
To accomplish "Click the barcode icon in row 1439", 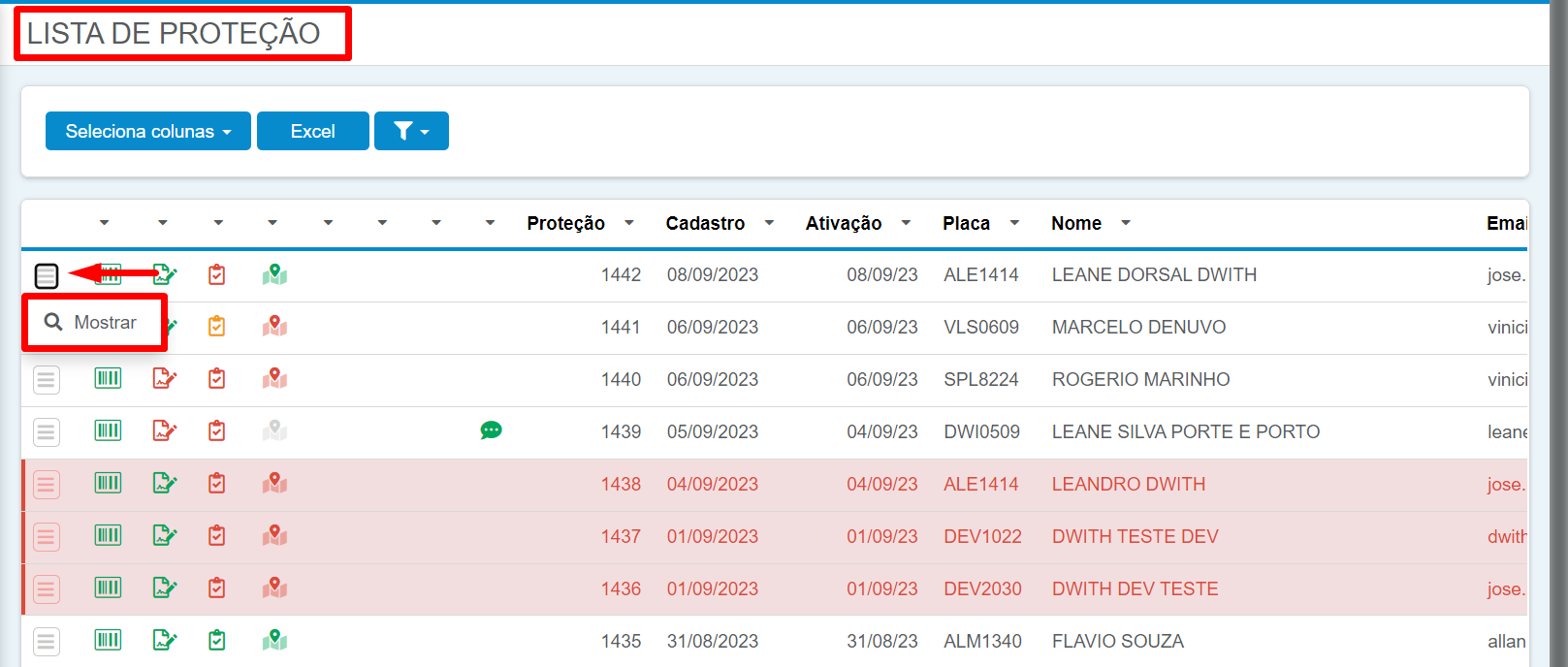I will pyautogui.click(x=108, y=430).
